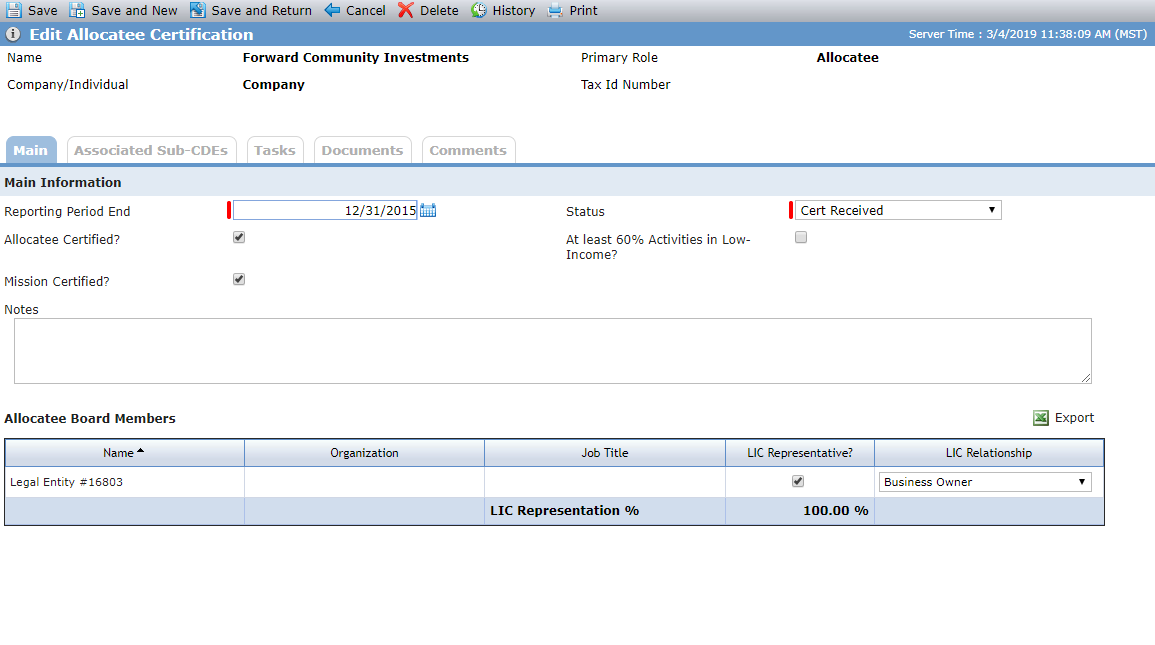Viewport: 1155px width, 645px height.
Task: Click the Forward Community Investments name text
Action: [x=356, y=57]
